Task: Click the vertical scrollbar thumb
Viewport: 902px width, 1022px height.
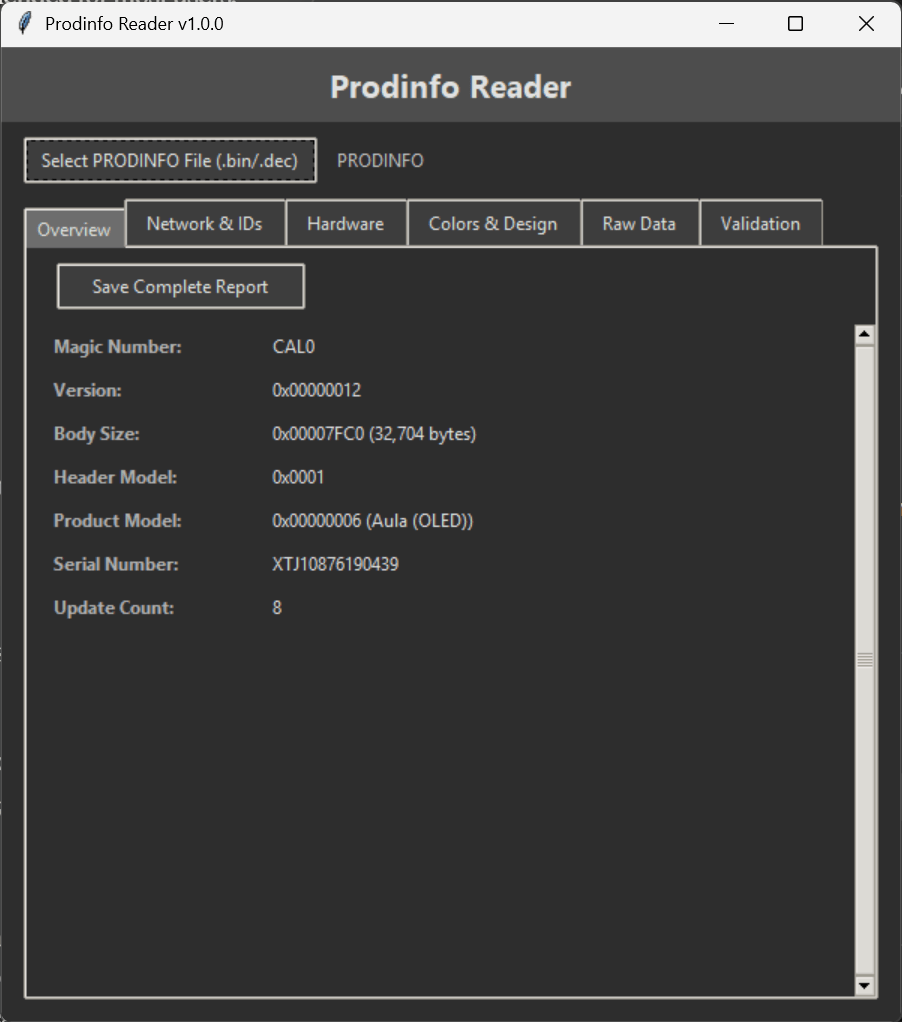Action: pyautogui.click(x=864, y=660)
